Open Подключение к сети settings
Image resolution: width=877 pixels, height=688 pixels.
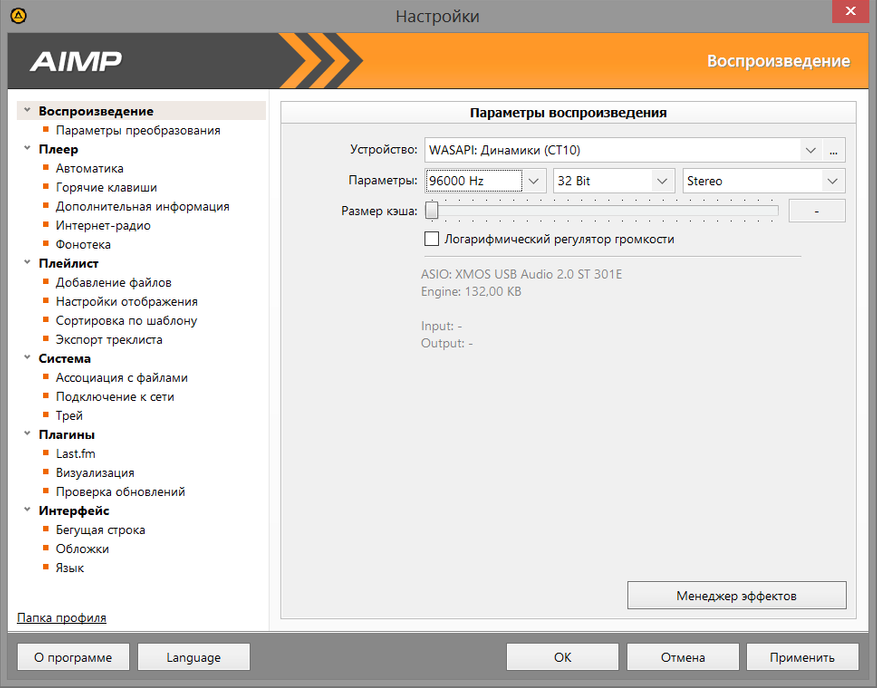(x=115, y=396)
